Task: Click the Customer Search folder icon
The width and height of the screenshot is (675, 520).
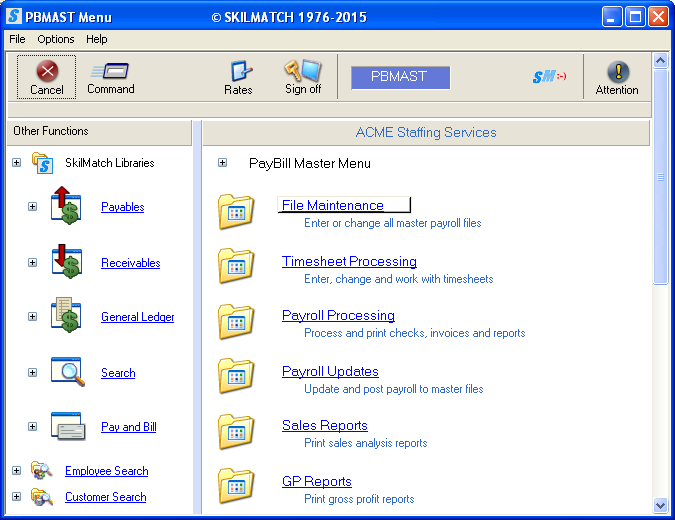Action: 42,497
